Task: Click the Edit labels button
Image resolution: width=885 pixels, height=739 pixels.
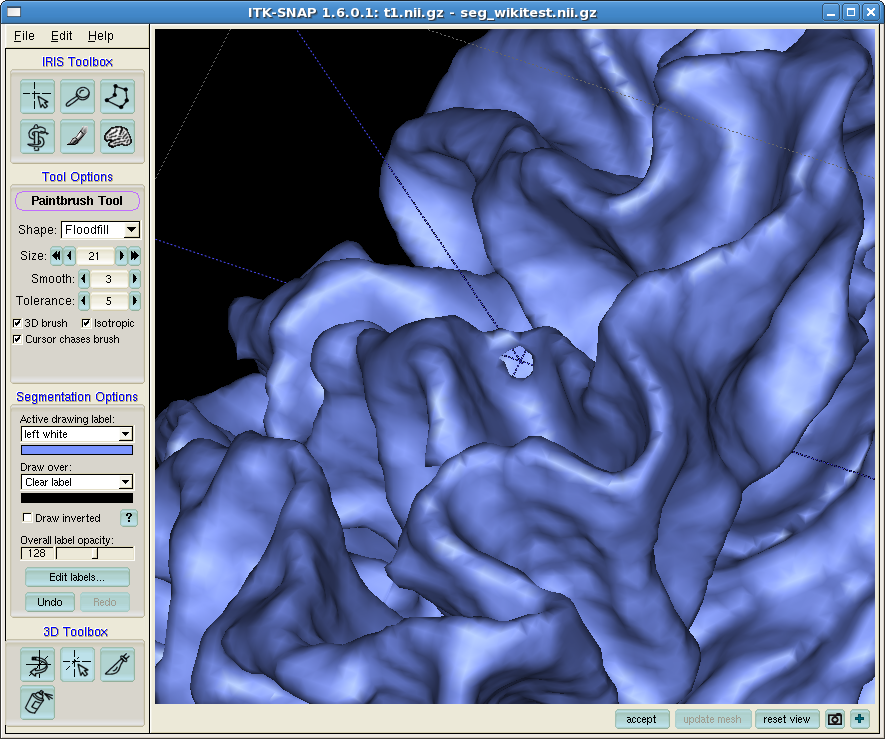Action: tap(77, 578)
